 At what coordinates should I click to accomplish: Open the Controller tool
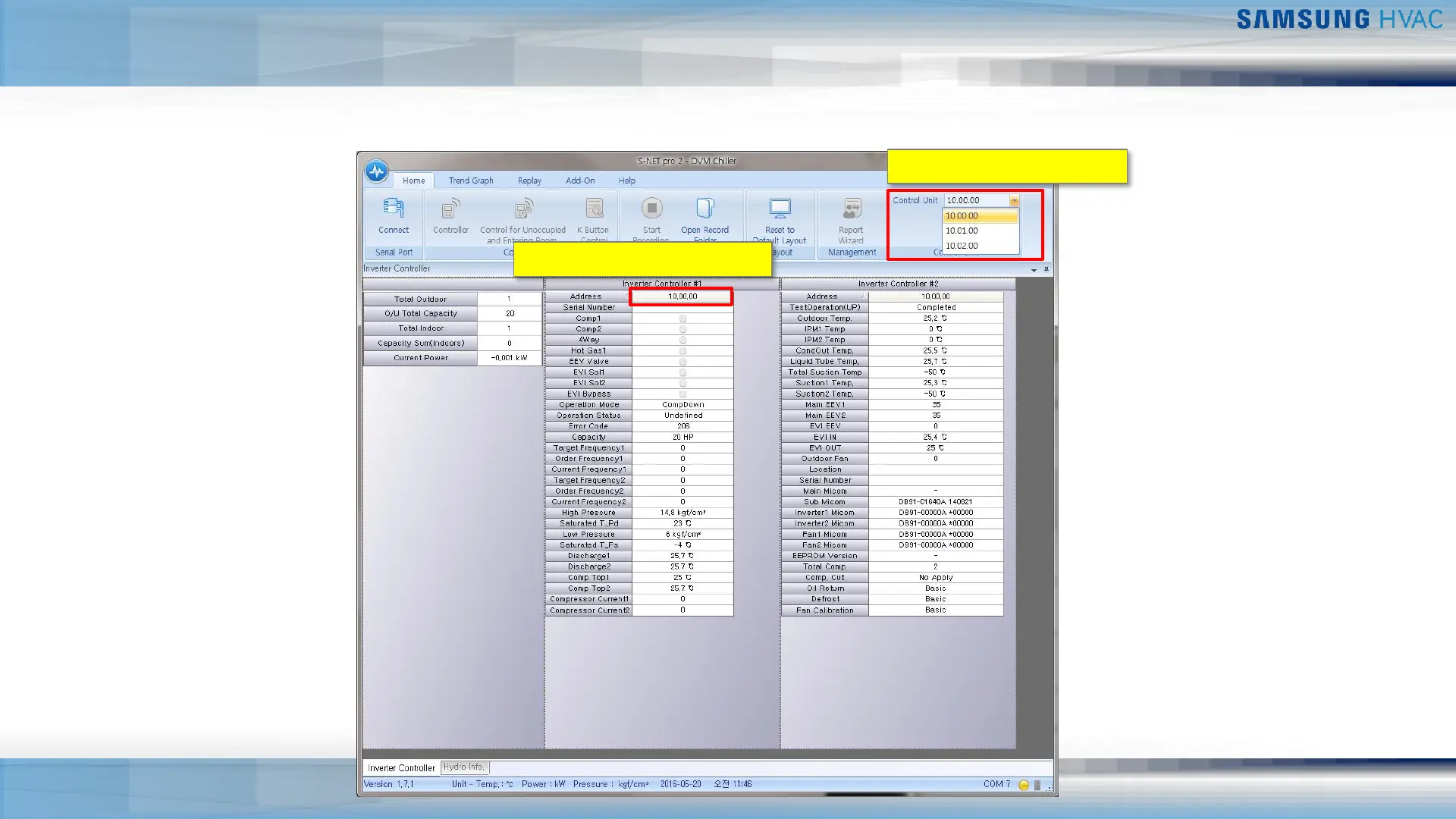[450, 209]
